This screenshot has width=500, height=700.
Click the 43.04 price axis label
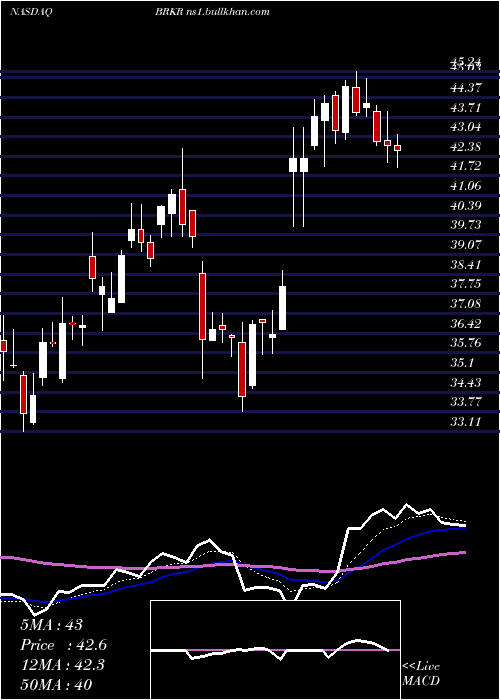(x=466, y=127)
